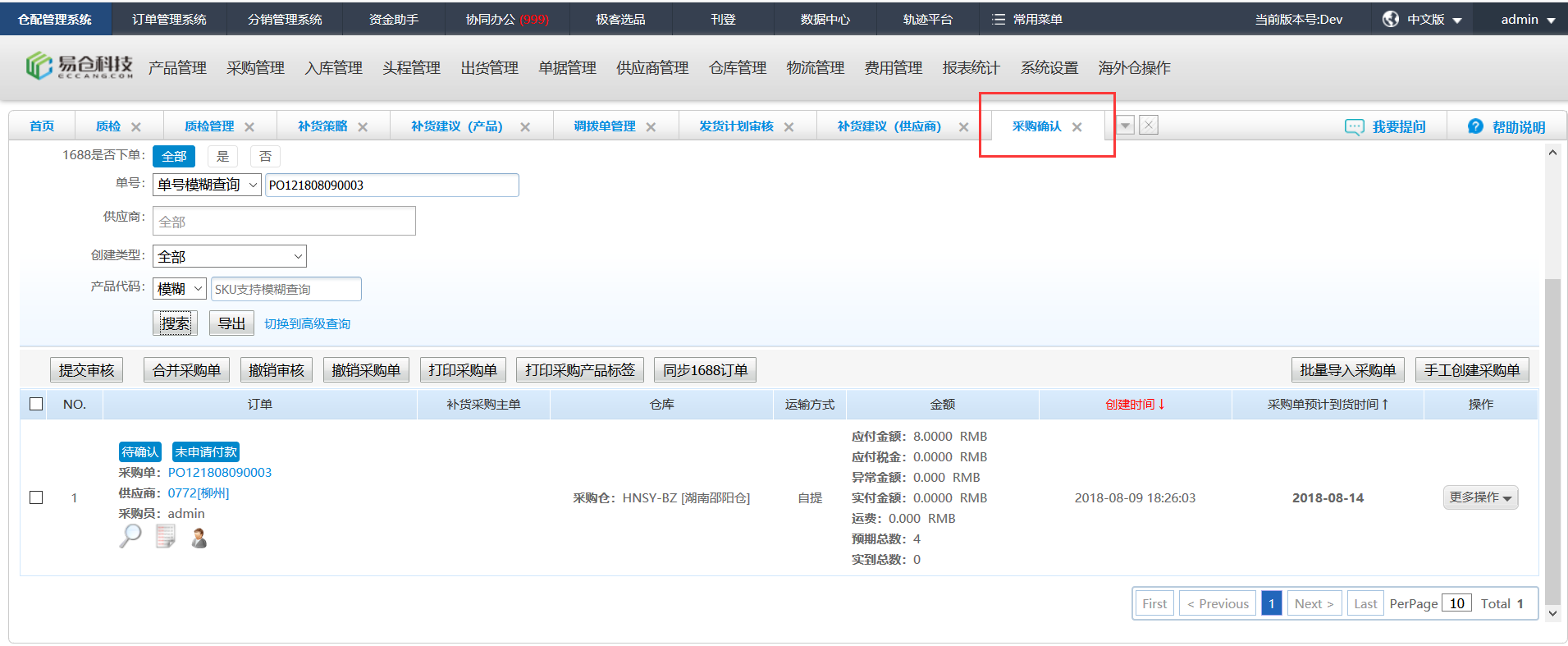This screenshot has width=1568, height=646.
Task: Click the close-all-tabs X box icon
Action: click(x=1149, y=125)
